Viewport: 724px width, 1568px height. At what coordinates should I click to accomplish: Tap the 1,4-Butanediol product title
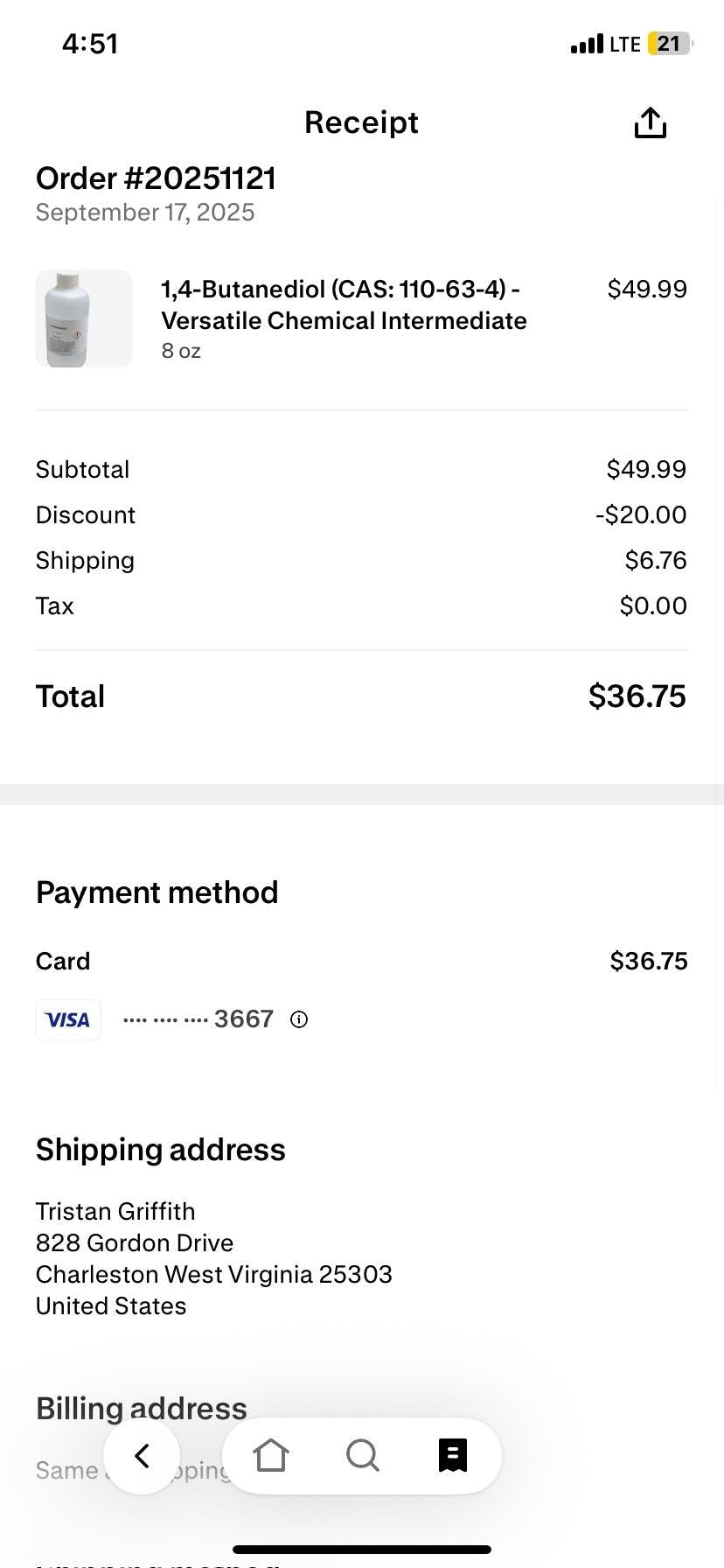344,304
